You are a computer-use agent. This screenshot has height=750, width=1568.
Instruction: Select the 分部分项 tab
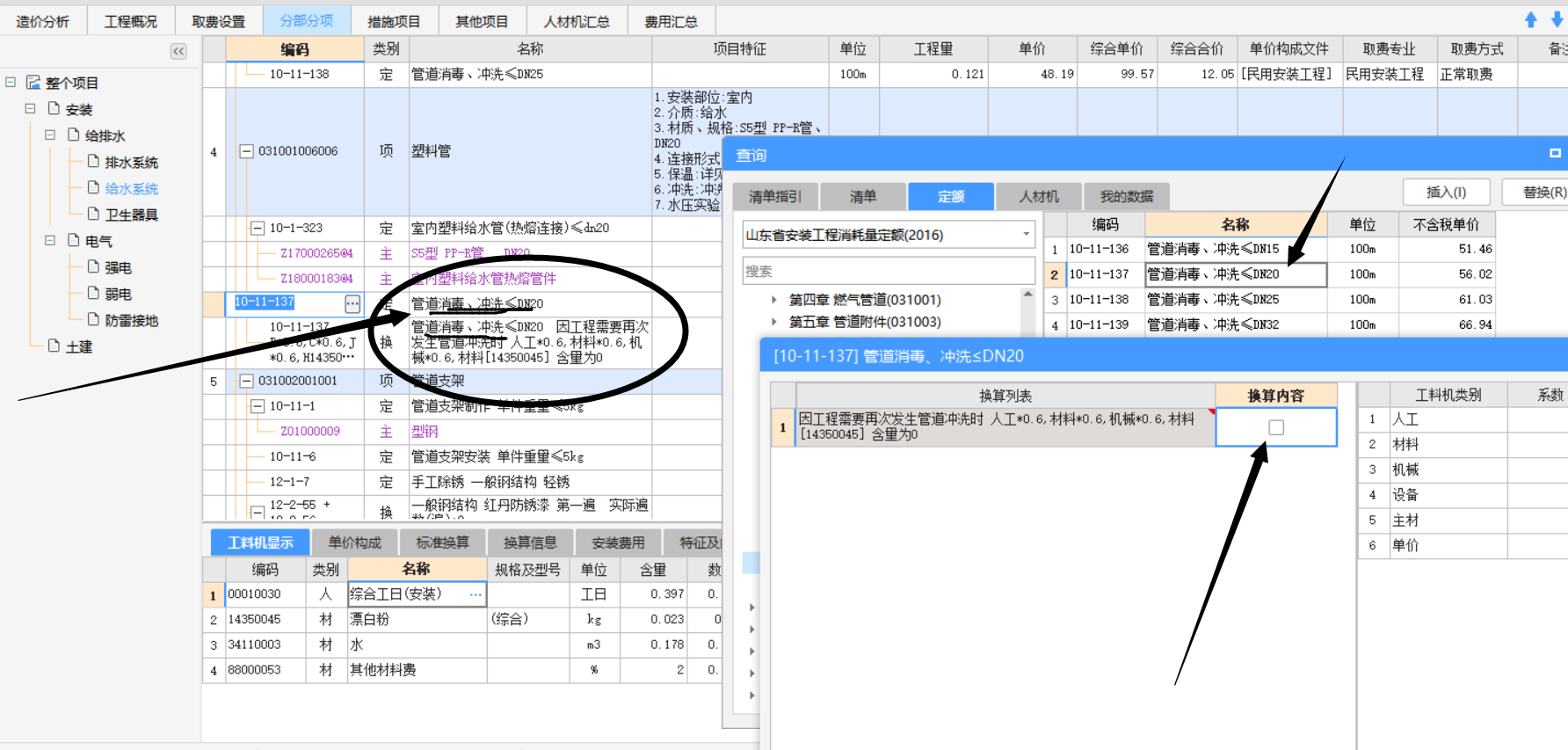coord(307,21)
